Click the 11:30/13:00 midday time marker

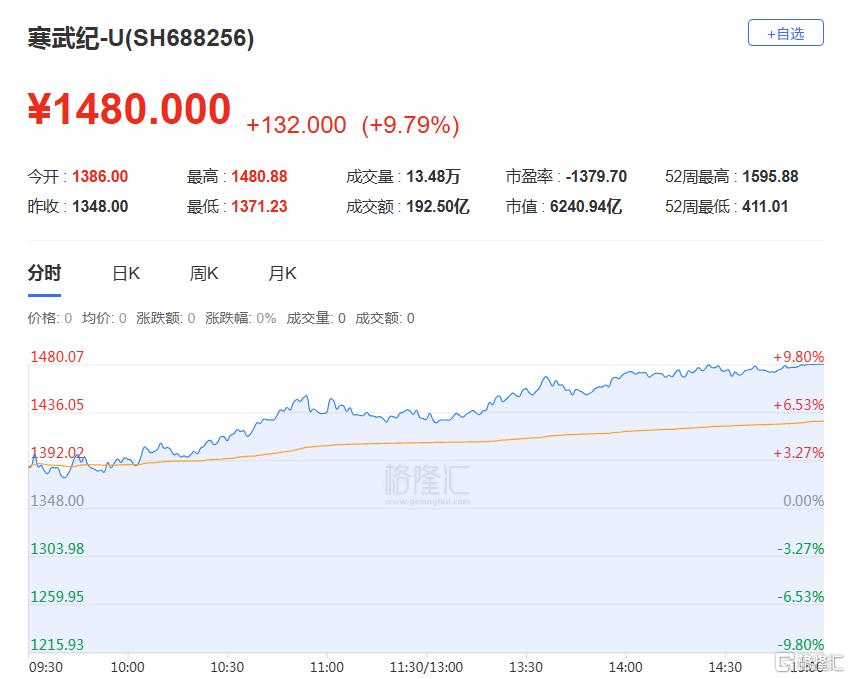[x=427, y=667]
